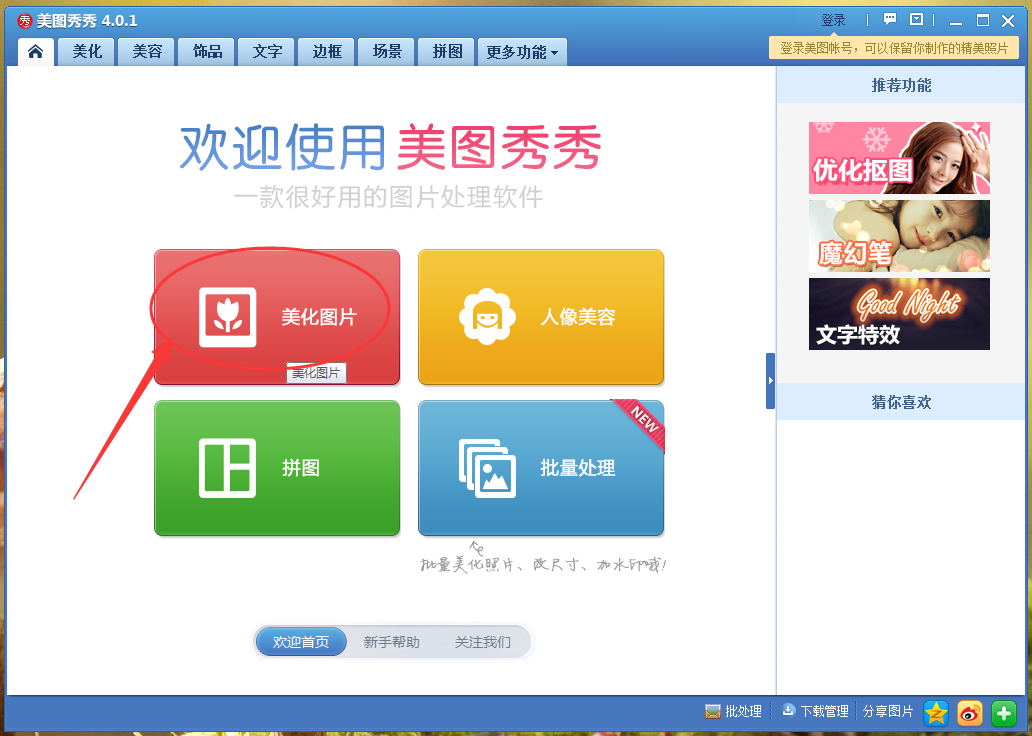Switch to 新手帮助 page

tap(392, 642)
